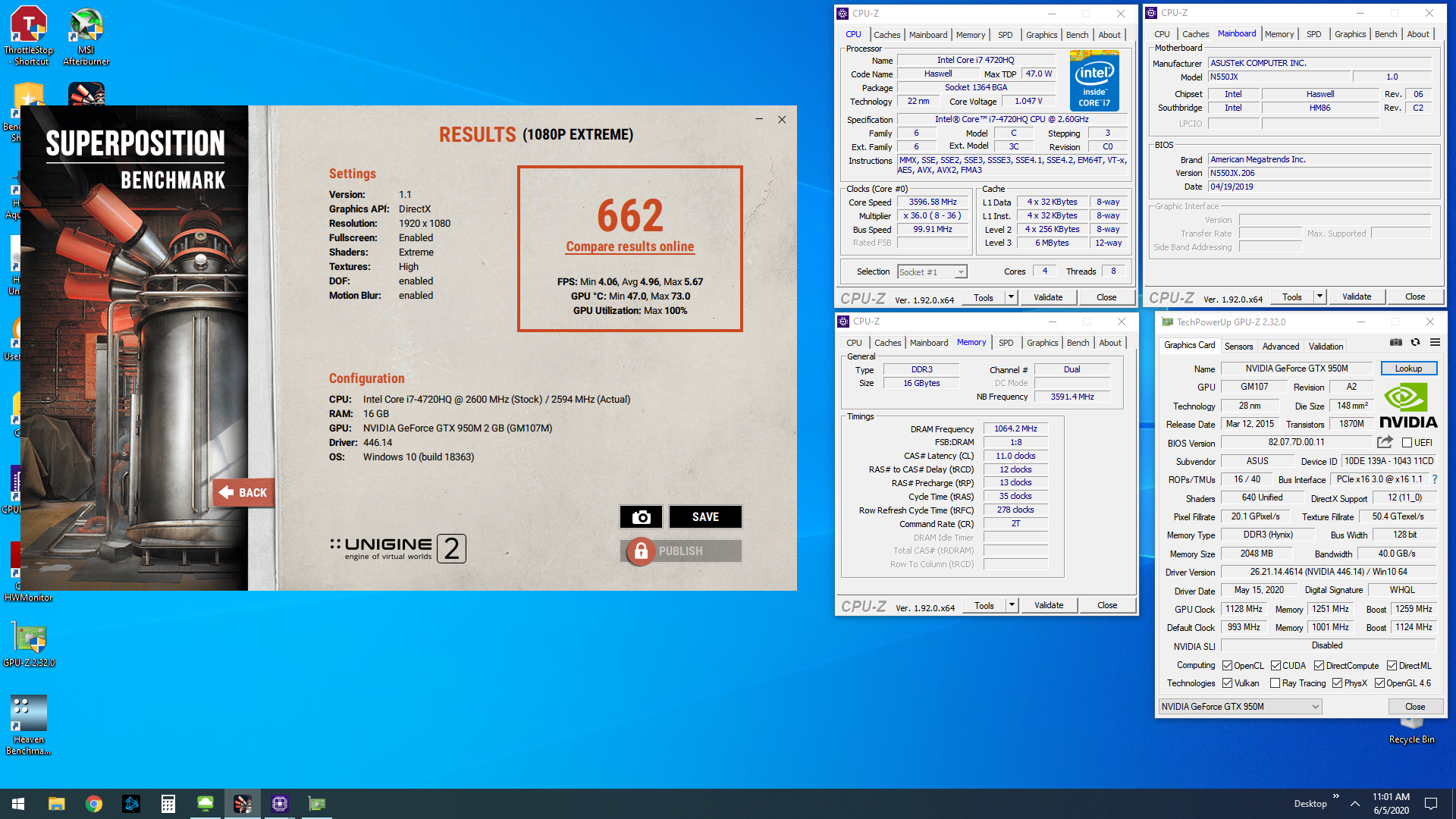The image size is (1456, 819).
Task: Take a screenshot with GPU-Z camera icon
Action: tap(1395, 343)
